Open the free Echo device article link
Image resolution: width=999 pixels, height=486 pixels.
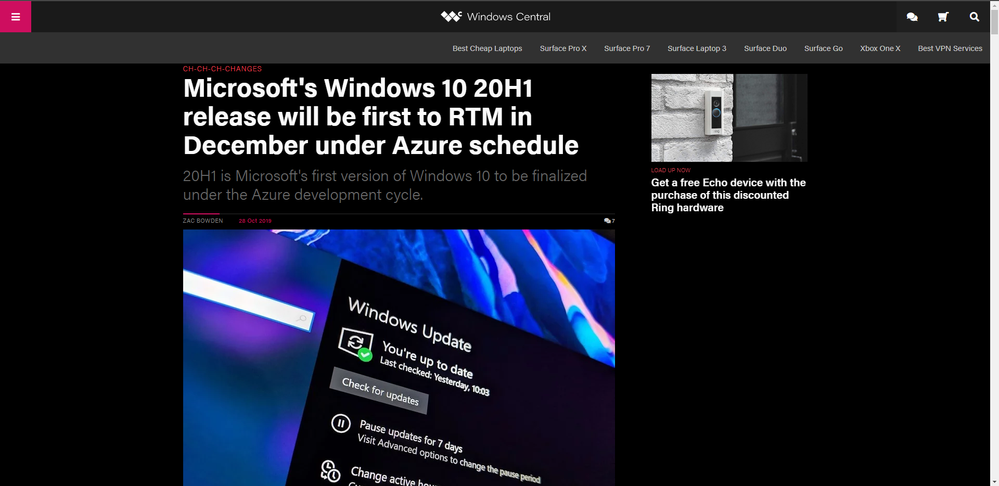728,195
